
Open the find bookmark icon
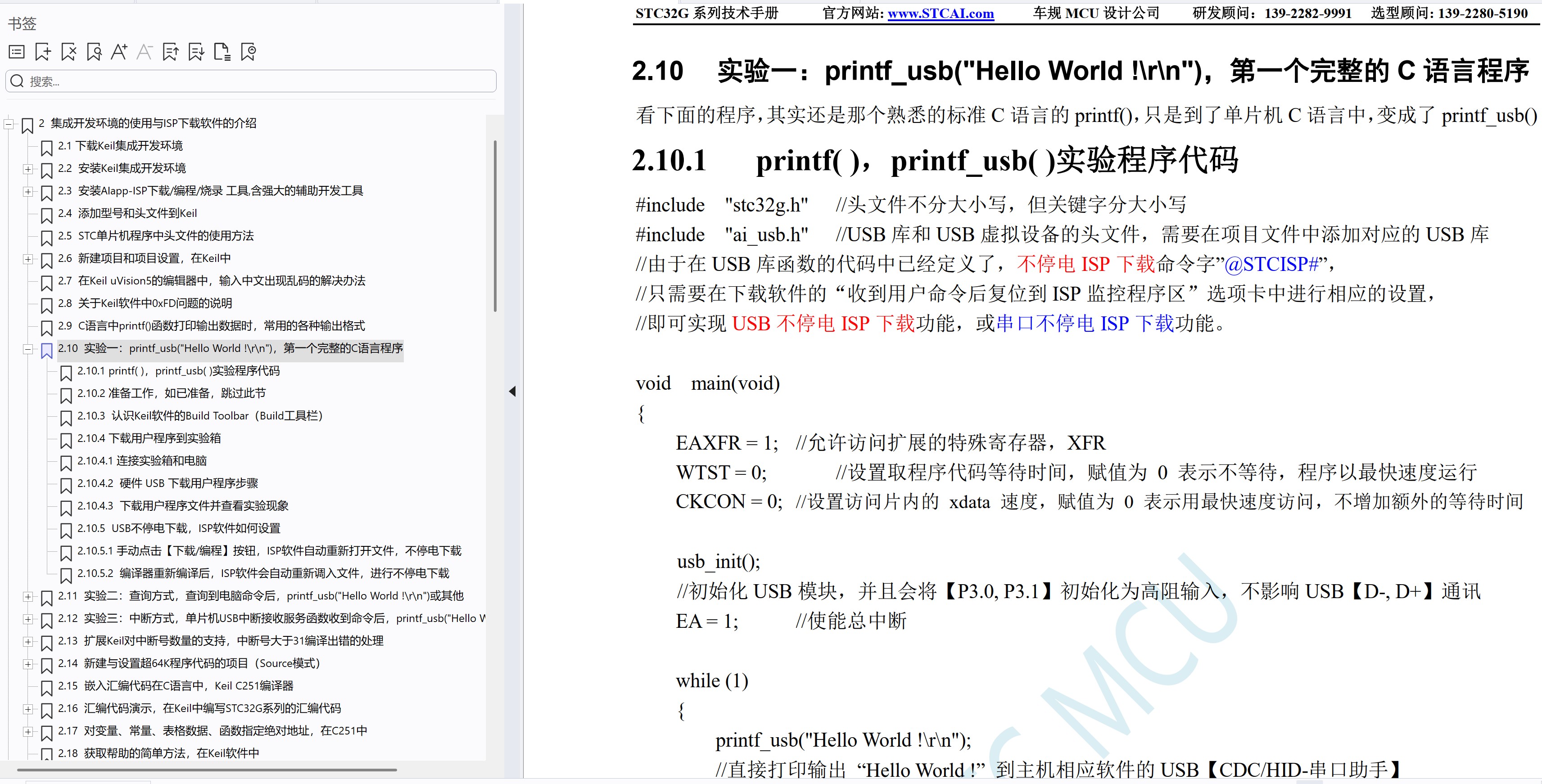click(94, 53)
